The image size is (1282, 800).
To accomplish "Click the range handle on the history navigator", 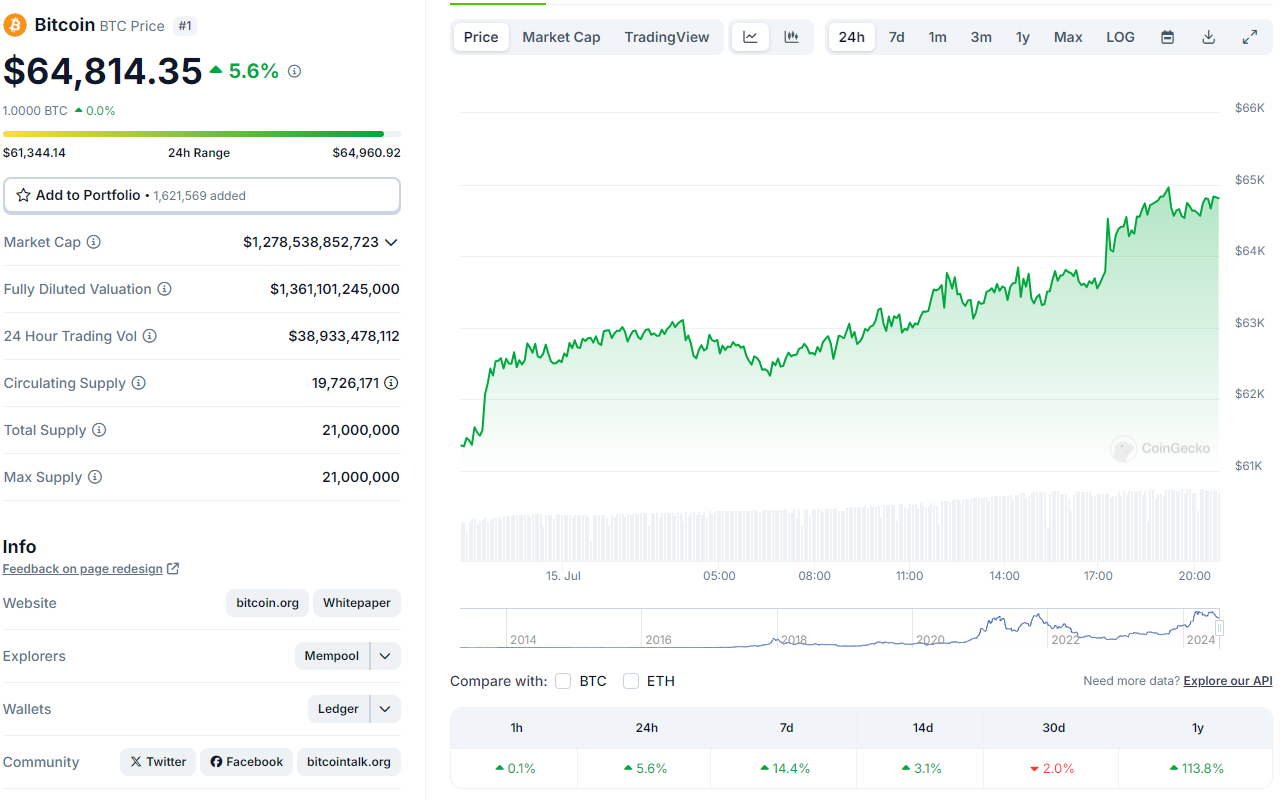I will tap(1219, 628).
